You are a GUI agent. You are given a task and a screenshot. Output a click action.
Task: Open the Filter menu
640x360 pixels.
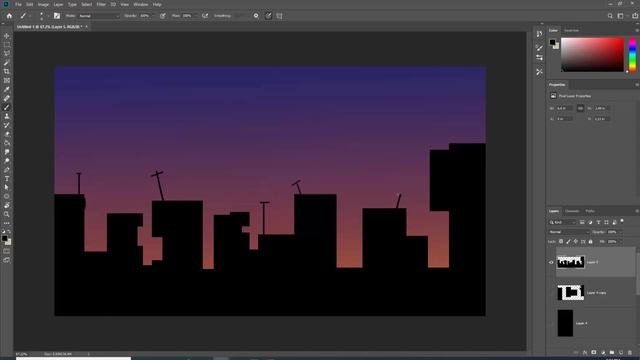[101, 4]
